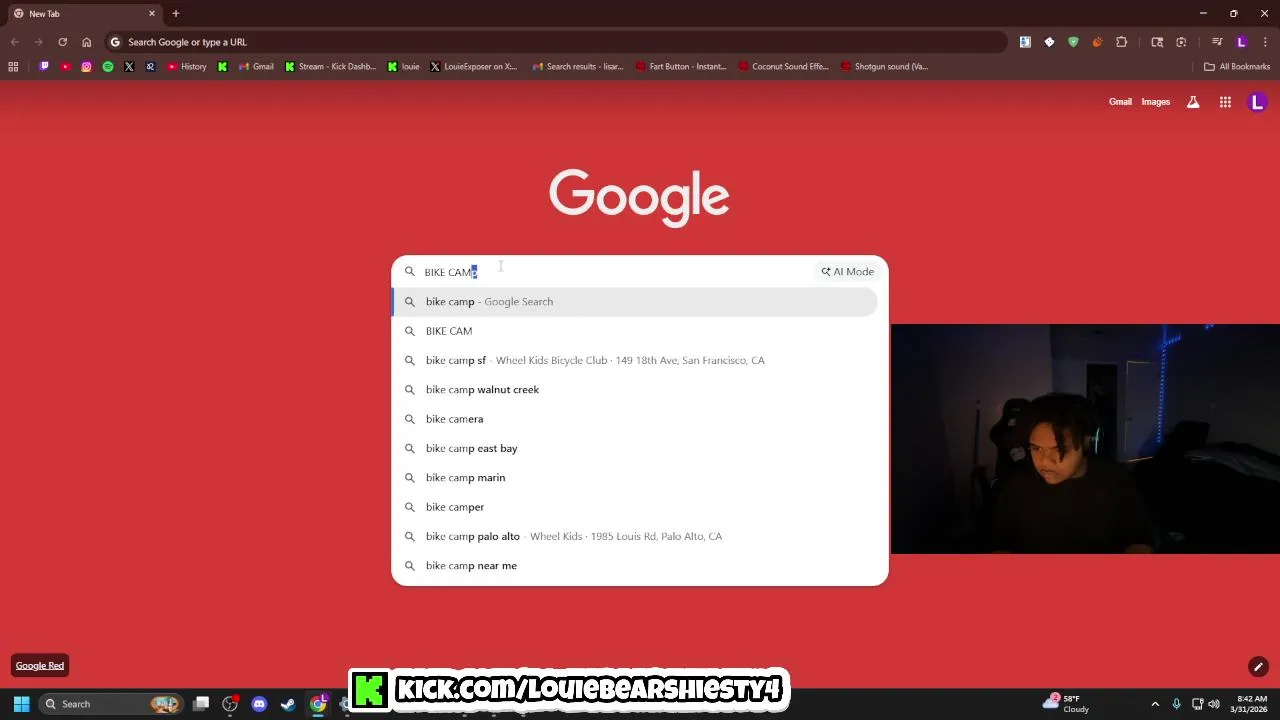The height and width of the screenshot is (720, 1280).
Task: Select 'bike camp east bay' suggestion
Action: 635,448
